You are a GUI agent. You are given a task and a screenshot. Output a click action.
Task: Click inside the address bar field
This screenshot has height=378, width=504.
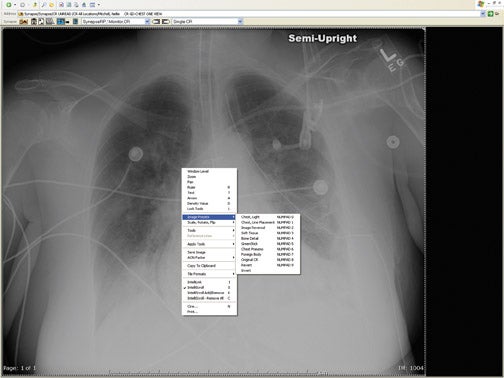coord(250,14)
